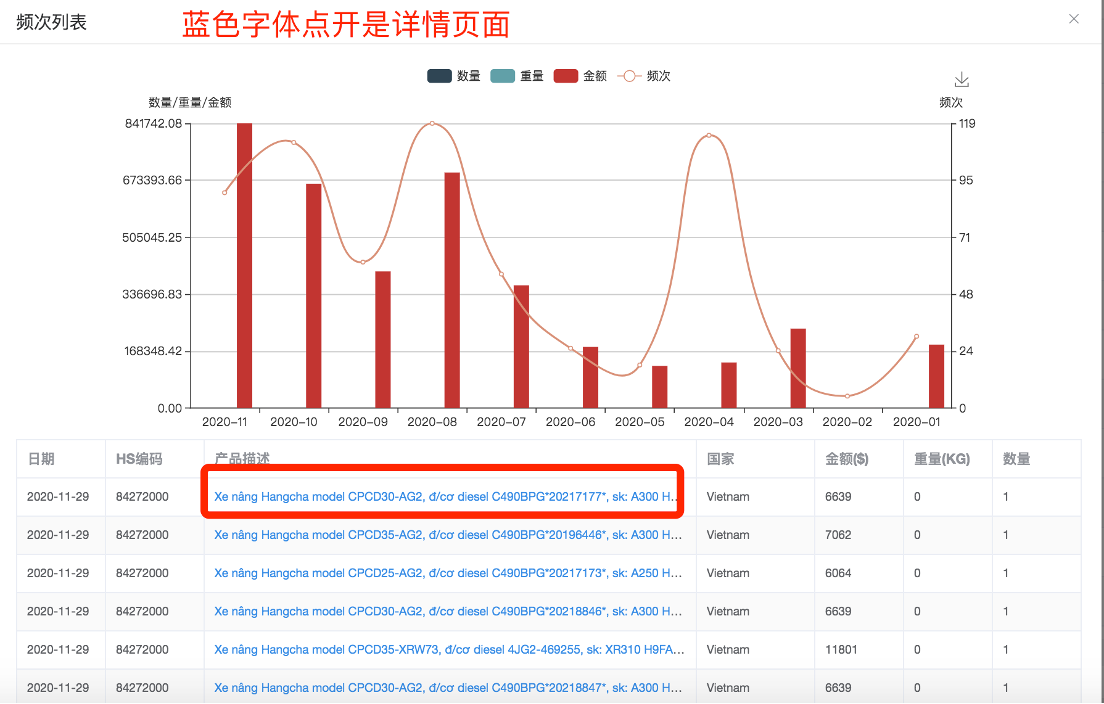The height and width of the screenshot is (704, 1104).
Task: Click the 841742.08 y-axis value
Action: 153,123
